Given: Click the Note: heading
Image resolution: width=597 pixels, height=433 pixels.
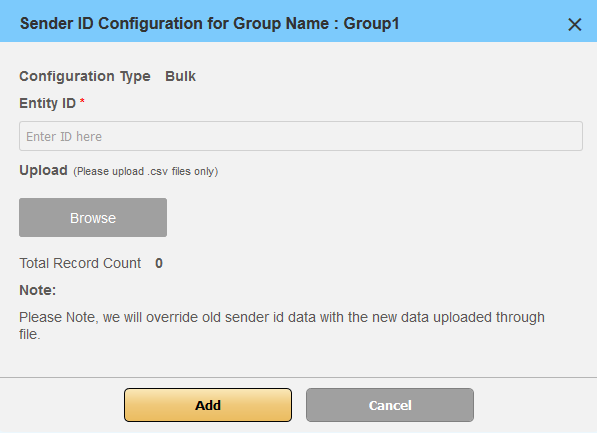Looking at the screenshot, I should [38, 290].
